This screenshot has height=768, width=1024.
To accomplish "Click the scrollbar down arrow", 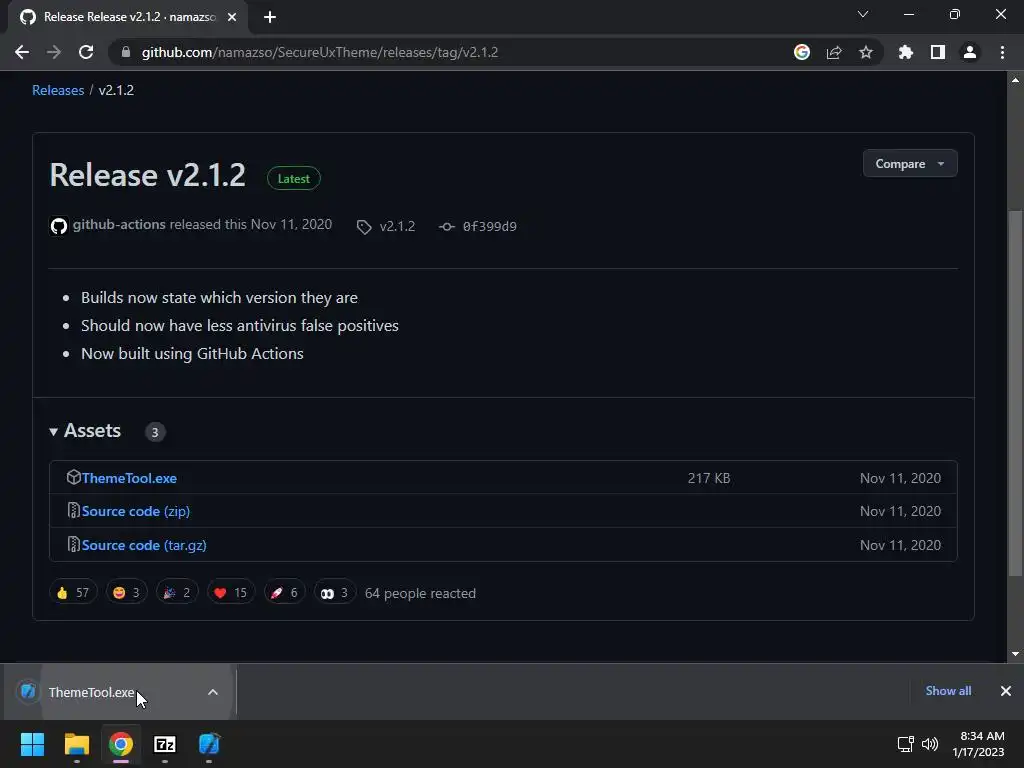I will click(1015, 654).
